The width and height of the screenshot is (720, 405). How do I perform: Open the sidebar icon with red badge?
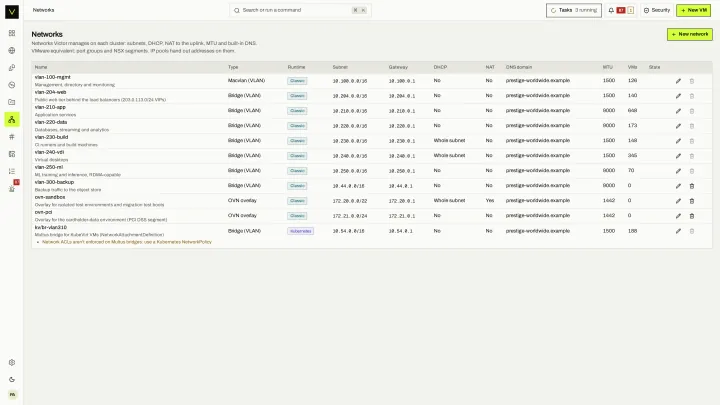point(12,188)
